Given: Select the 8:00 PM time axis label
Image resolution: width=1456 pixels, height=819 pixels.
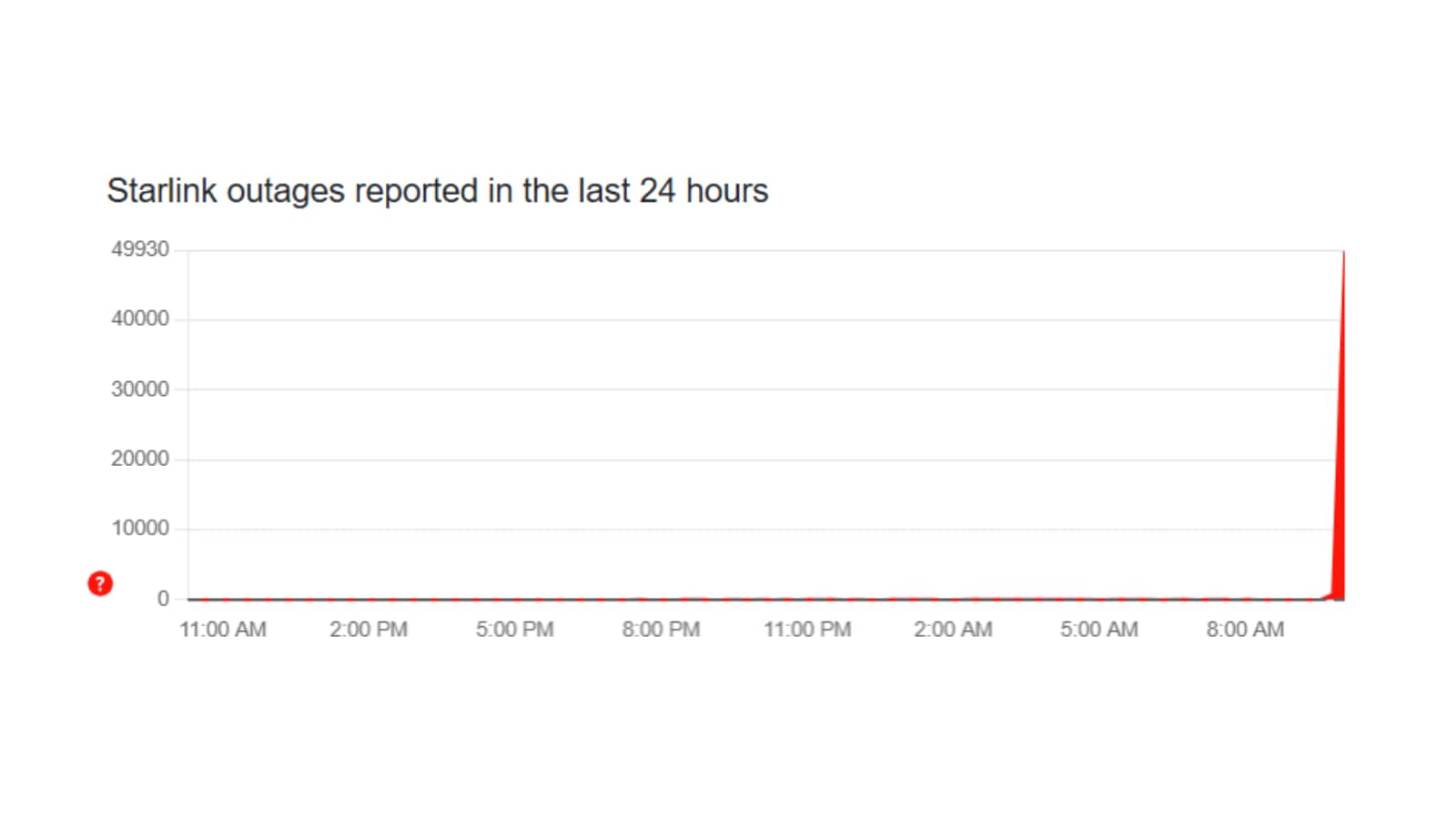Looking at the screenshot, I should (661, 630).
